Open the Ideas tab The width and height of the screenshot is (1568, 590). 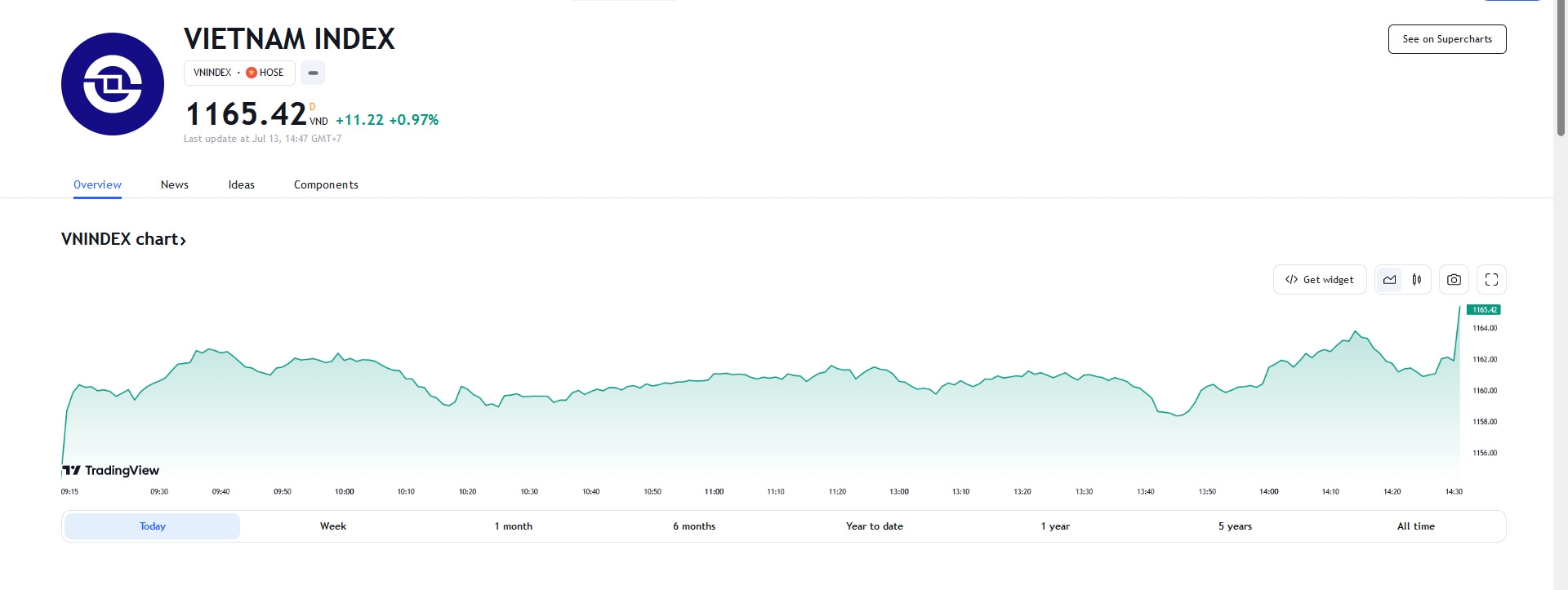tap(241, 185)
